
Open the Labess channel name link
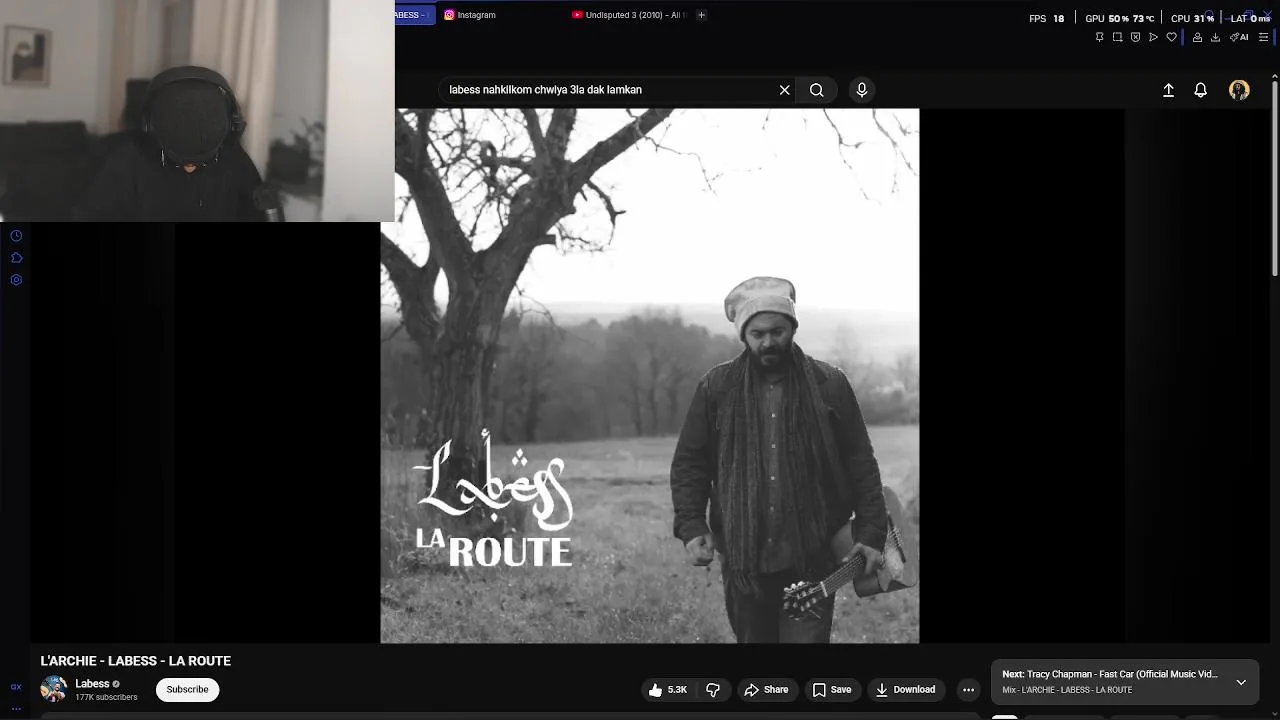click(x=92, y=684)
